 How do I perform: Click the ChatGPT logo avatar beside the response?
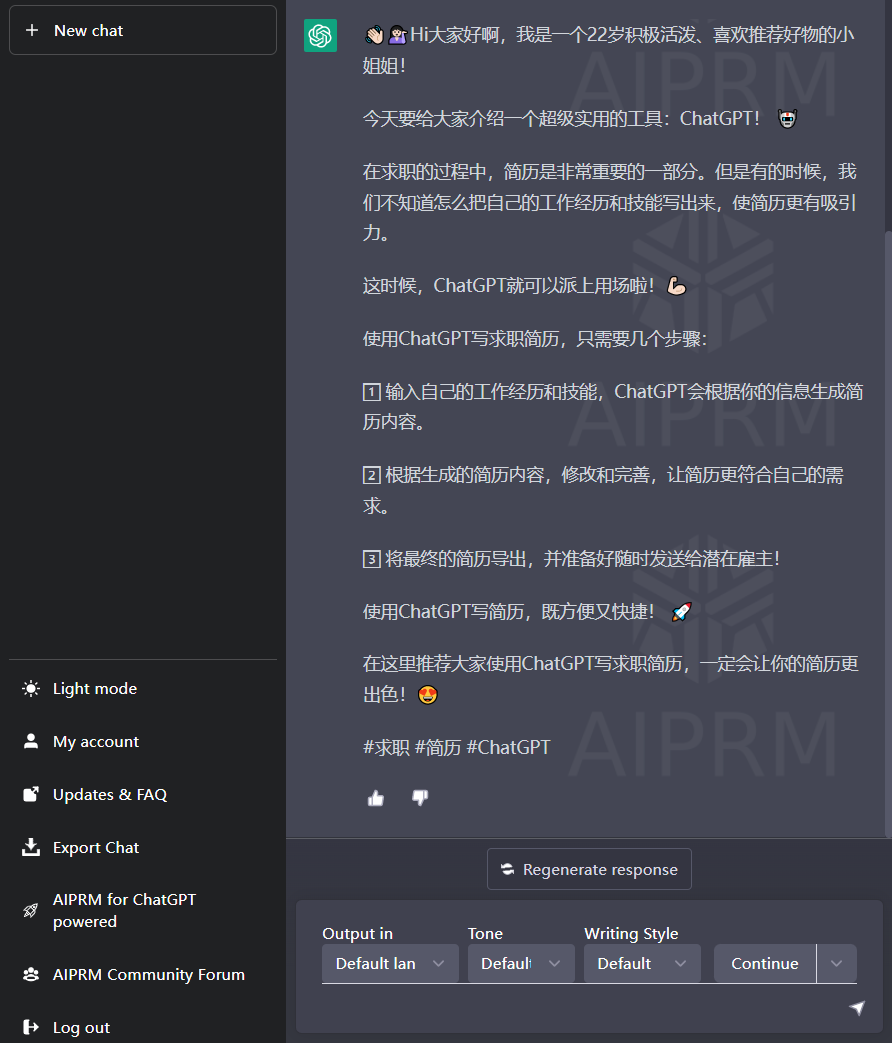(320, 35)
